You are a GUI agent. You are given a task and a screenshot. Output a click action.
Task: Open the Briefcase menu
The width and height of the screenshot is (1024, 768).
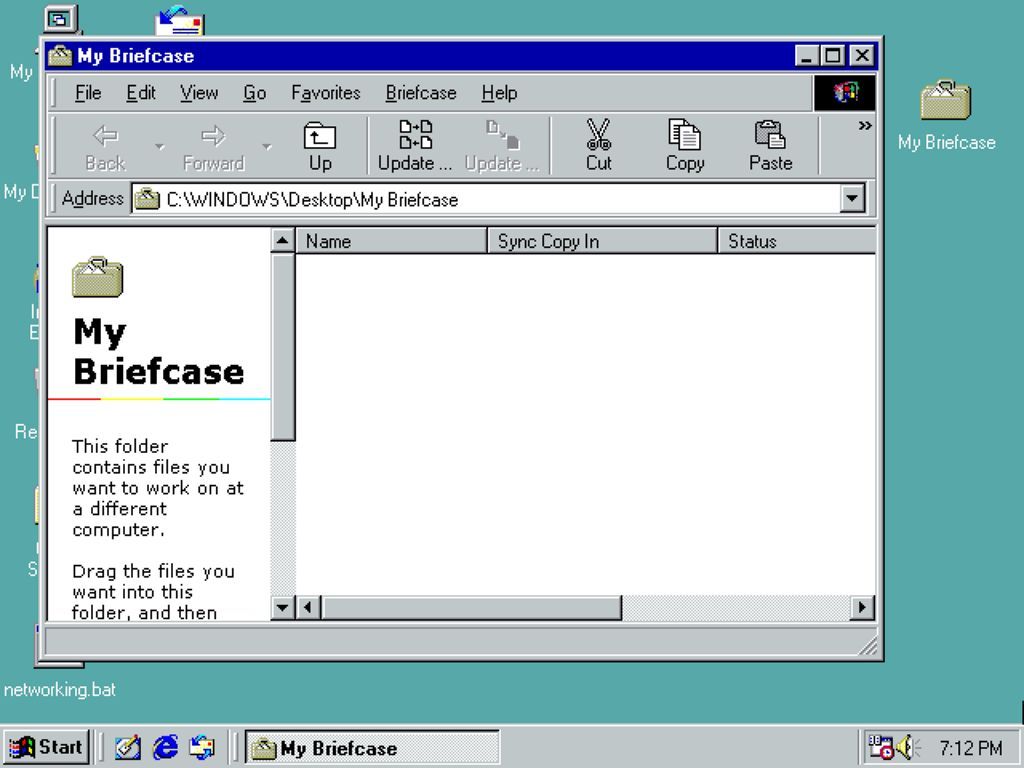point(420,93)
